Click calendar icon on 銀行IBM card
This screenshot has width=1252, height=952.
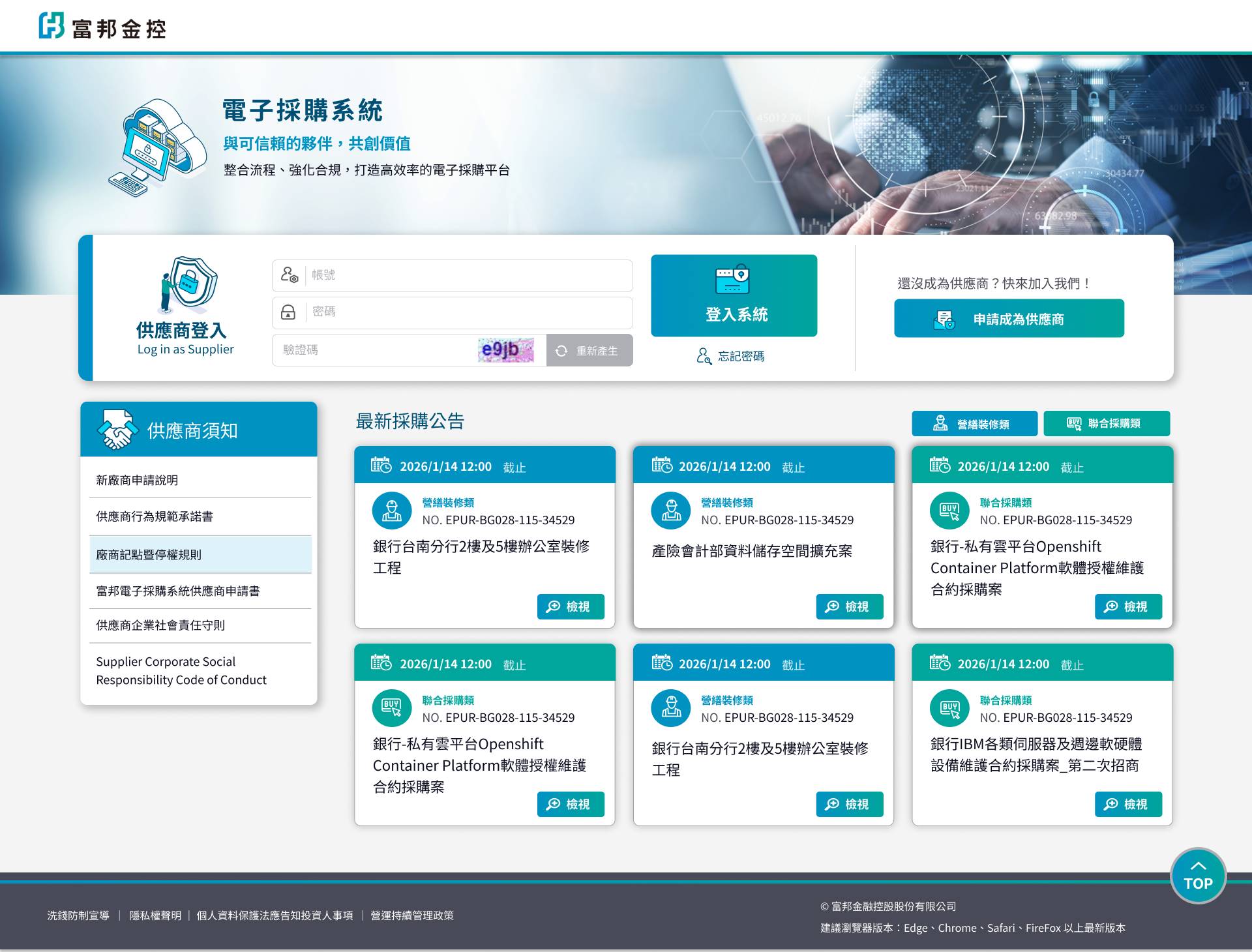tap(940, 662)
